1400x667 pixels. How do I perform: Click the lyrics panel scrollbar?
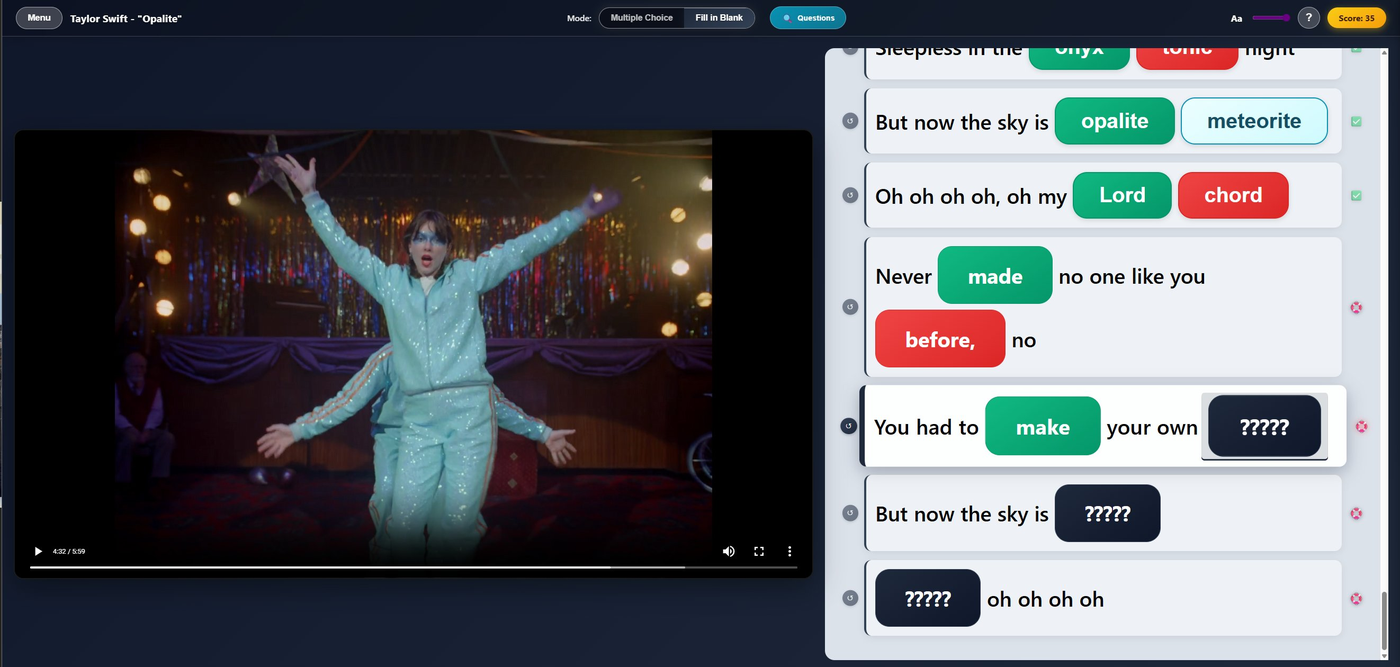click(1385, 620)
